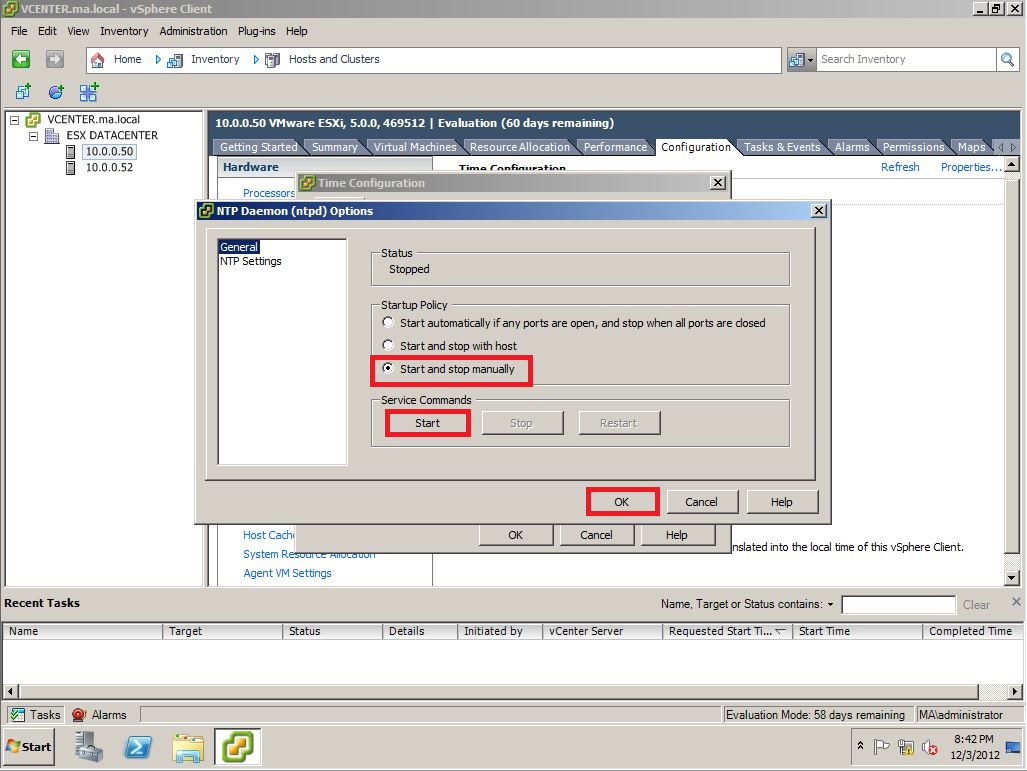
Task: Click the Virtual Machines tab
Action: (415, 147)
